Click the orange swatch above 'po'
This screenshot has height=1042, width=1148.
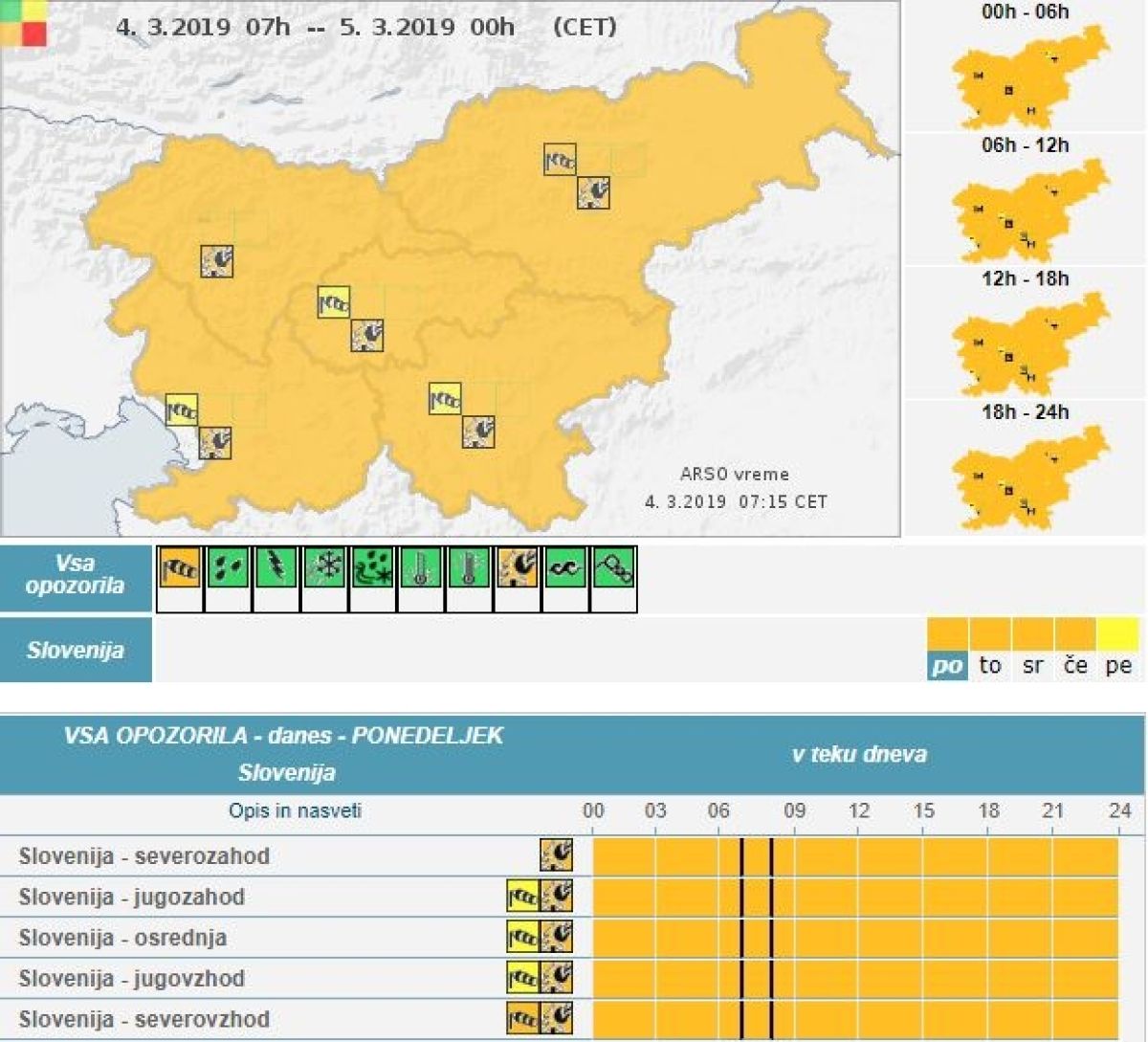pos(947,633)
